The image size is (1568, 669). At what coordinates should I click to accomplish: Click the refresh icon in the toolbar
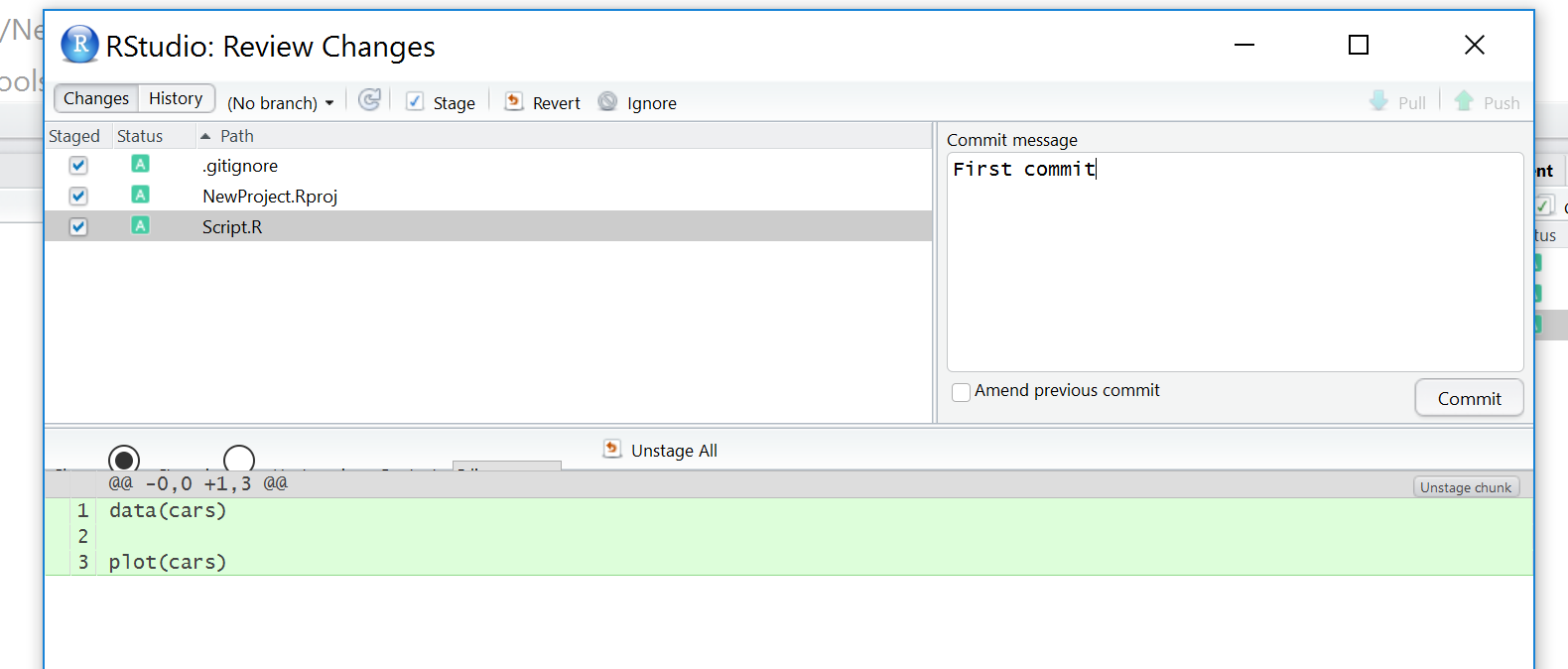[x=369, y=100]
